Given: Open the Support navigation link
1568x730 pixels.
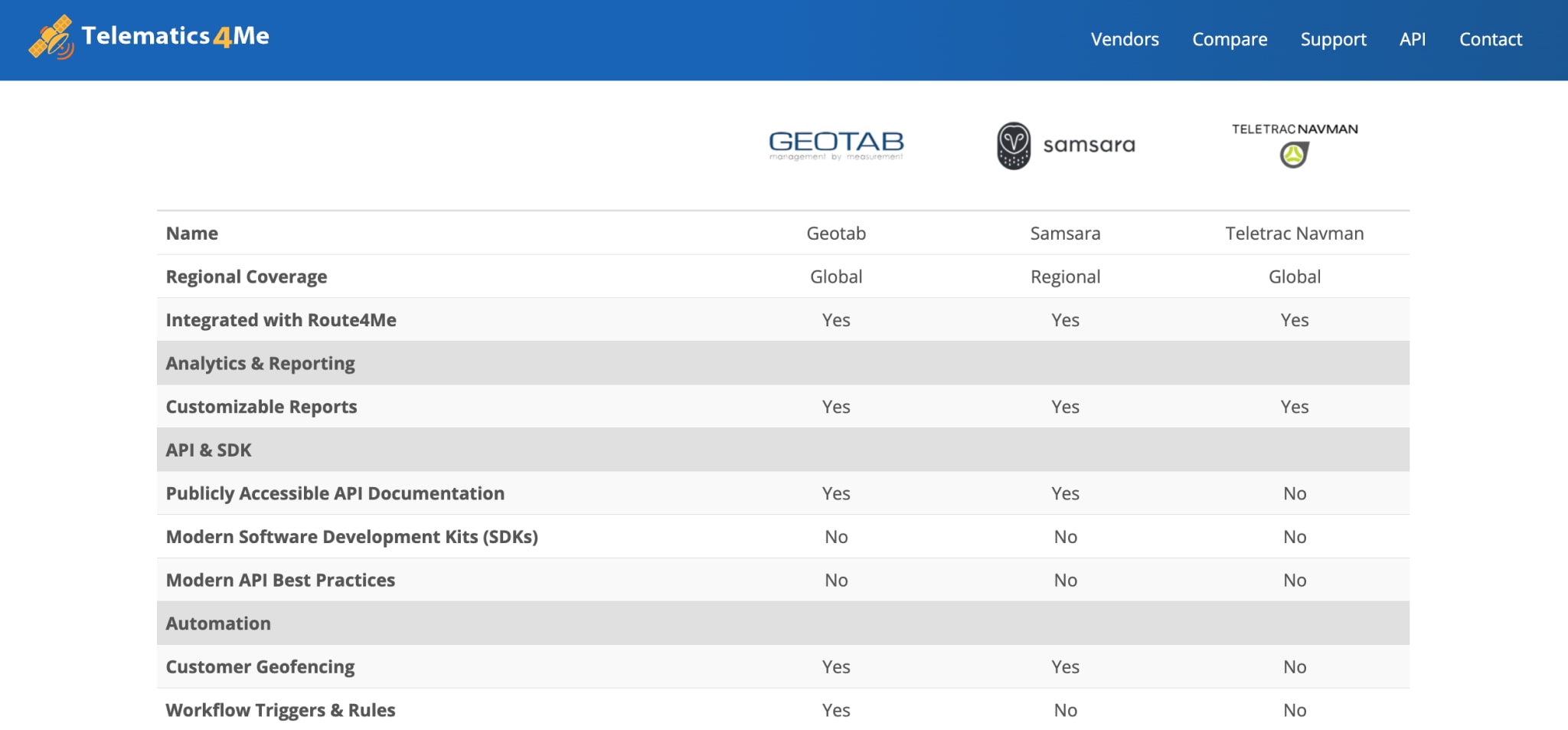Looking at the screenshot, I should click(1333, 39).
